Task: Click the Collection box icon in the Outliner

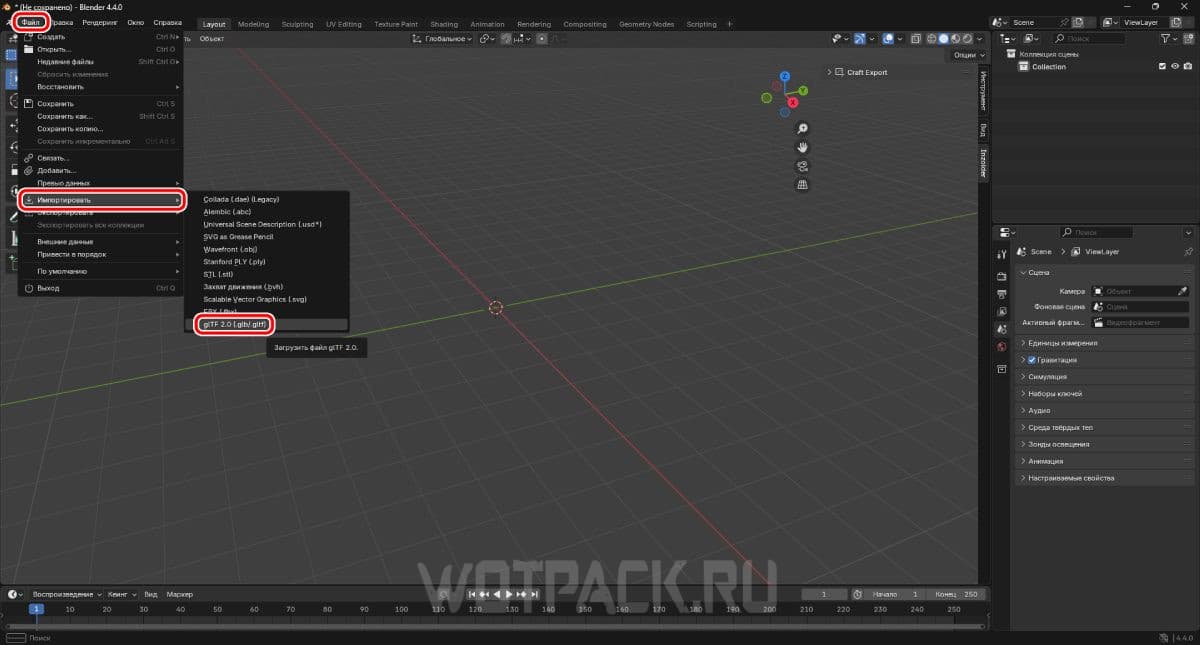Action: point(1024,66)
